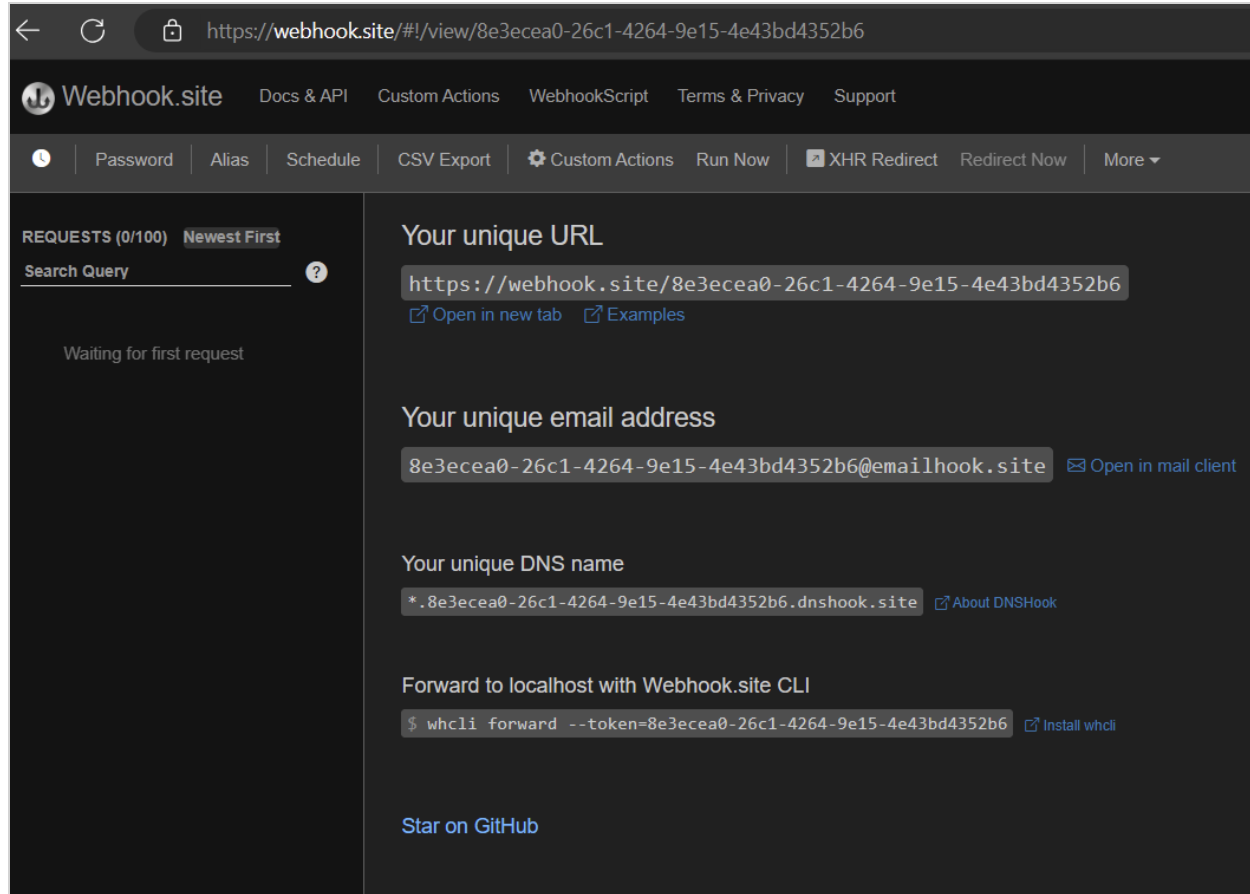Open Custom Actions in top navigation
Viewport: 1250px width, 894px height.
438,97
